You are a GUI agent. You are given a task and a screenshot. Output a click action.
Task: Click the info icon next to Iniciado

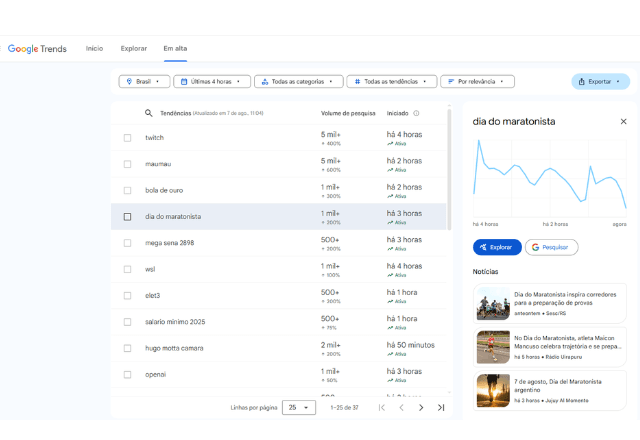[416, 113]
